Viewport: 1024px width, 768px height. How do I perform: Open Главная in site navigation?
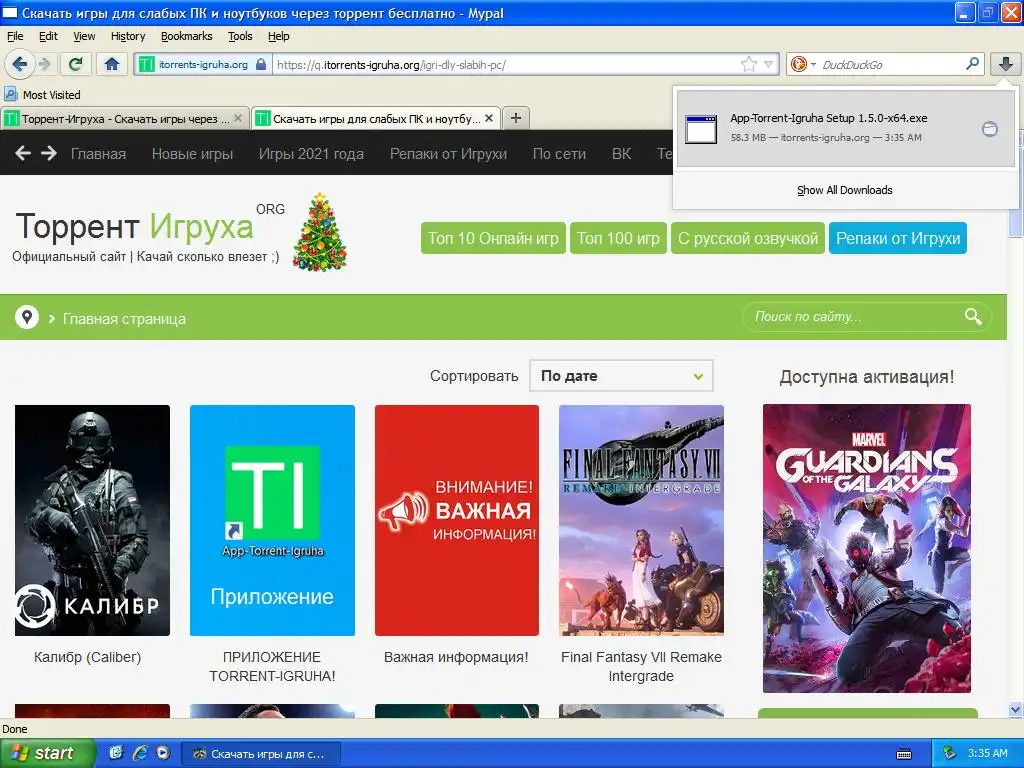click(99, 153)
